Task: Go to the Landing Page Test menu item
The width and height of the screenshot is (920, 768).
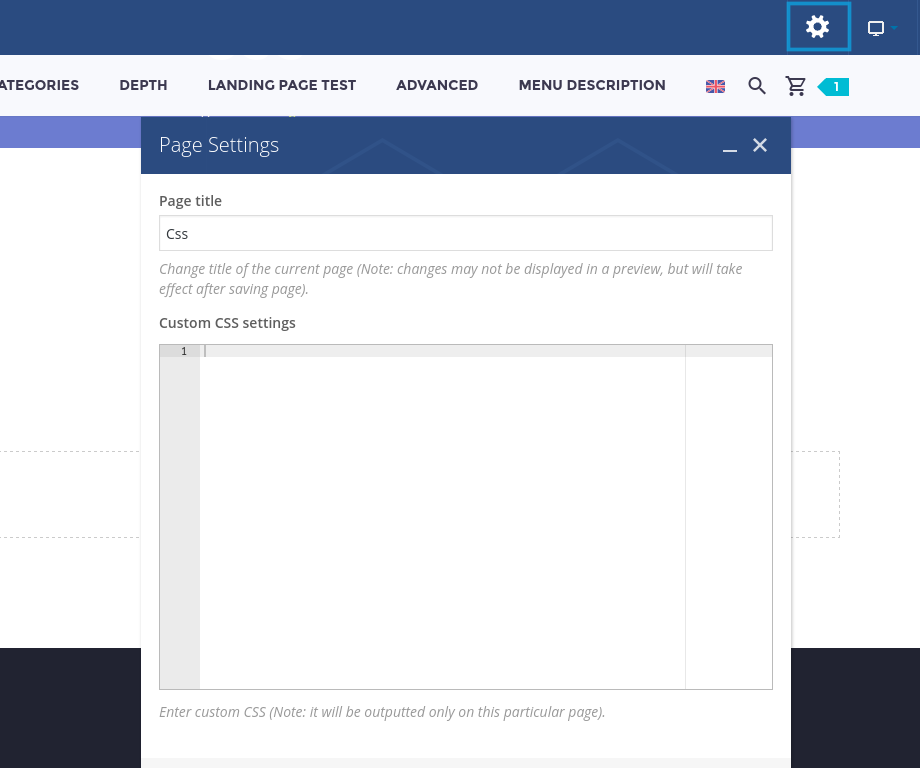Action: pos(281,85)
